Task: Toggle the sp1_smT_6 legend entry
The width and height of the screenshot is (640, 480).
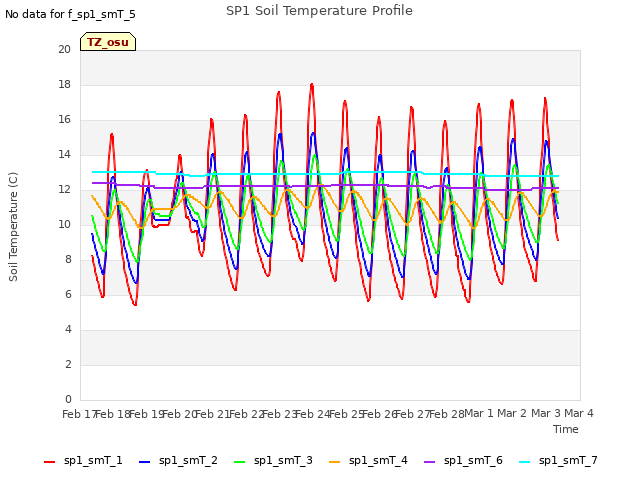Action: pos(463,461)
